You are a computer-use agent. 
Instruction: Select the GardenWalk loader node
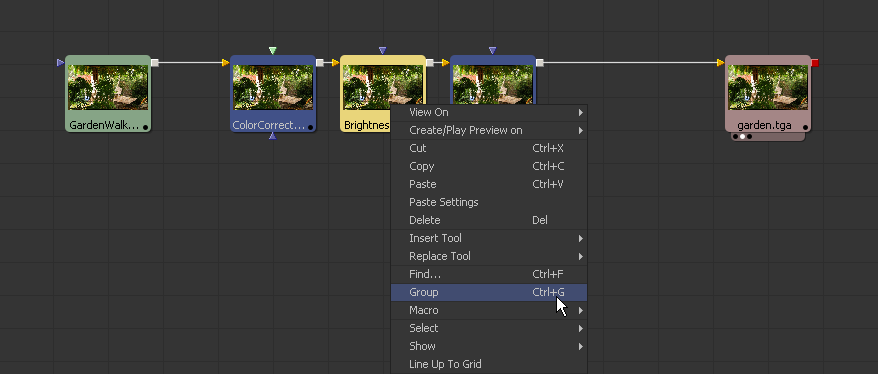point(108,94)
